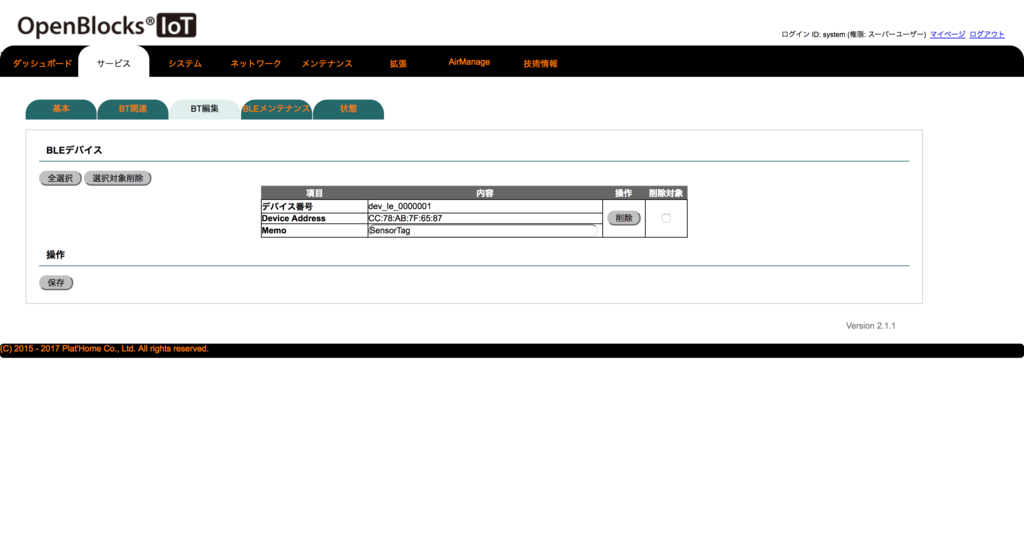Go to the システム tab
Screen dimensions: 1024x540
pyautogui.click(x=185, y=63)
